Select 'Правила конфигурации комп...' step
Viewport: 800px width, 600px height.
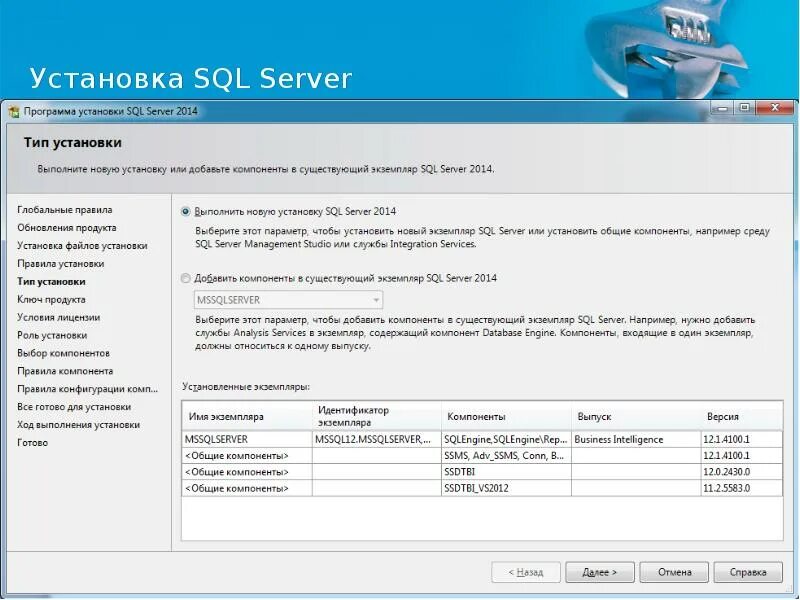(88, 389)
